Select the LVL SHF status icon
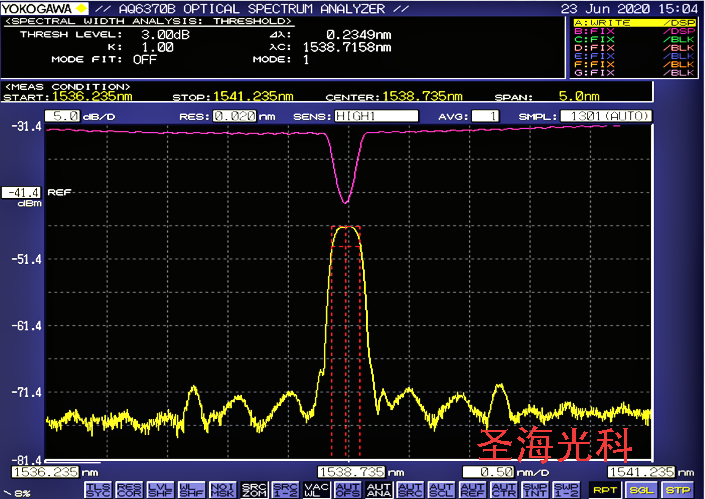 160,490
